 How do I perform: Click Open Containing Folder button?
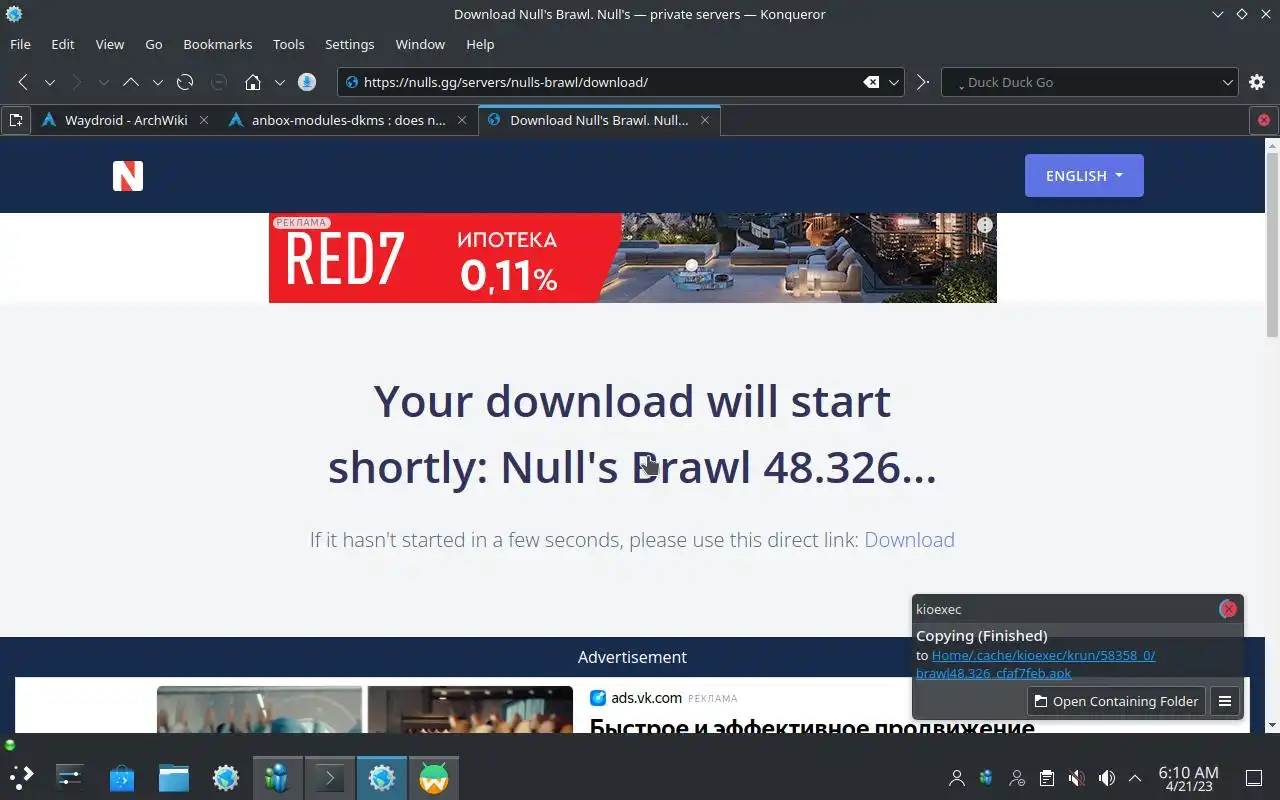tap(1116, 701)
